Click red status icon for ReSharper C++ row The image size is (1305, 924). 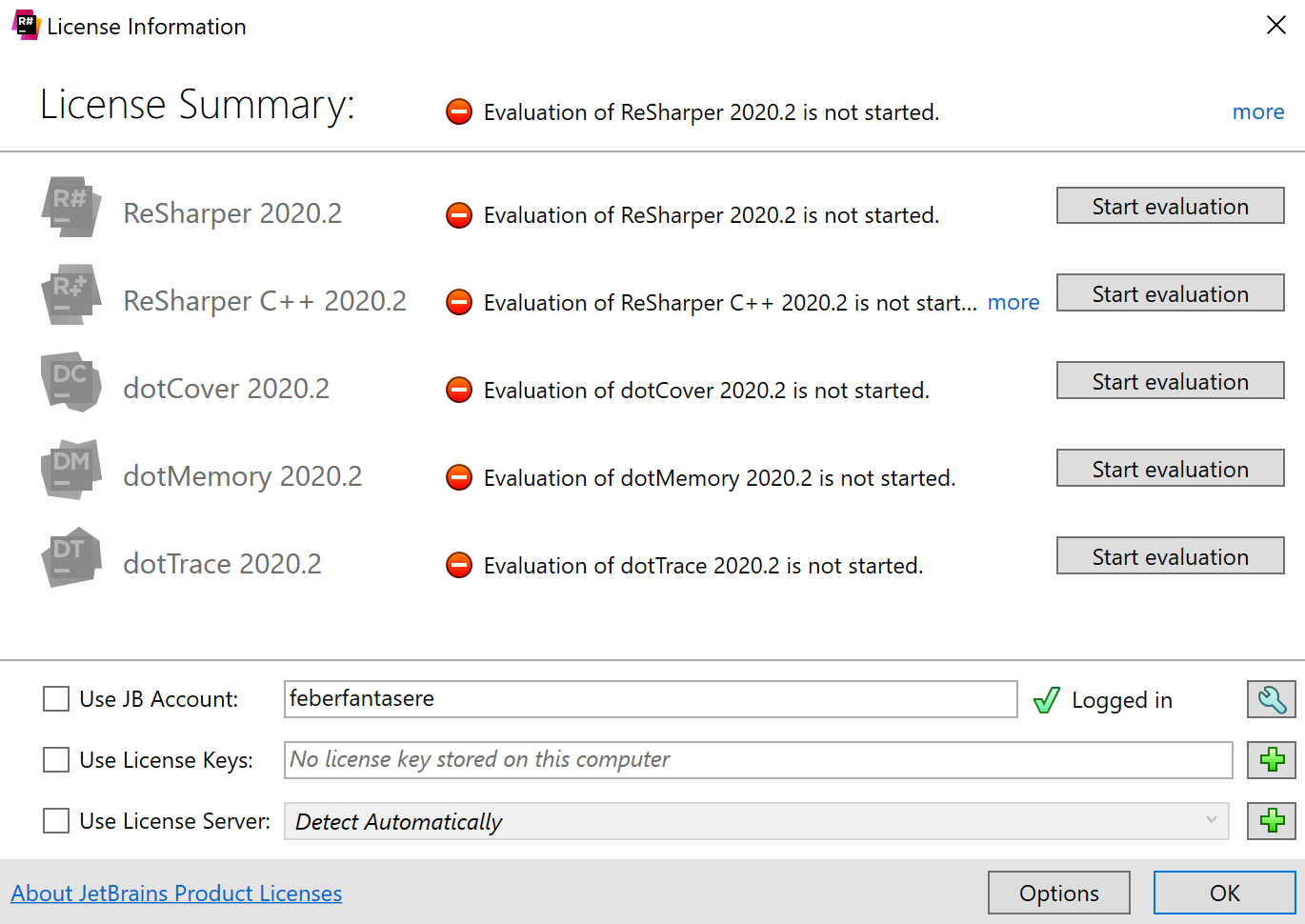[459, 303]
